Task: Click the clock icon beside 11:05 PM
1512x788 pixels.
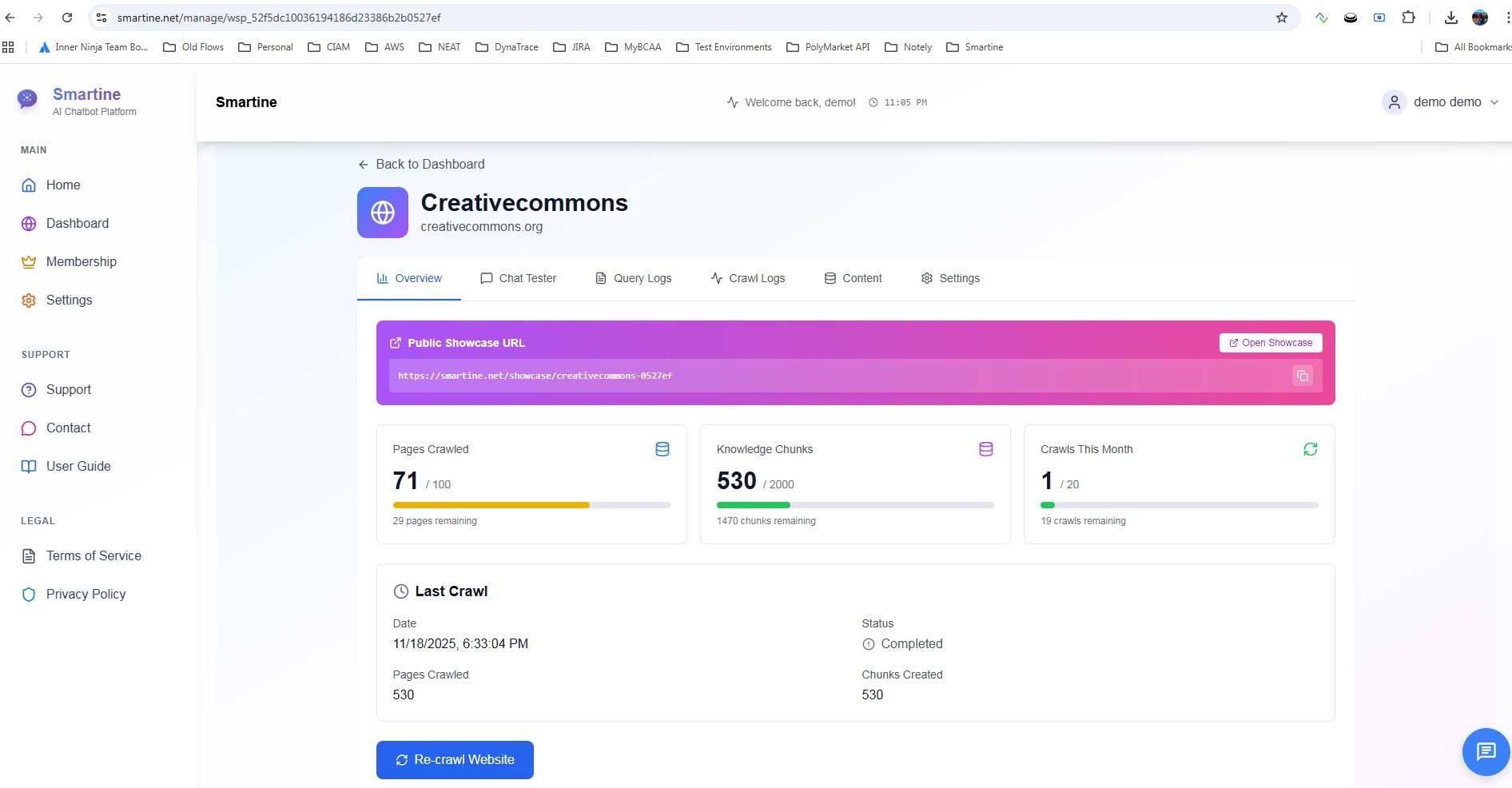Action: click(873, 102)
